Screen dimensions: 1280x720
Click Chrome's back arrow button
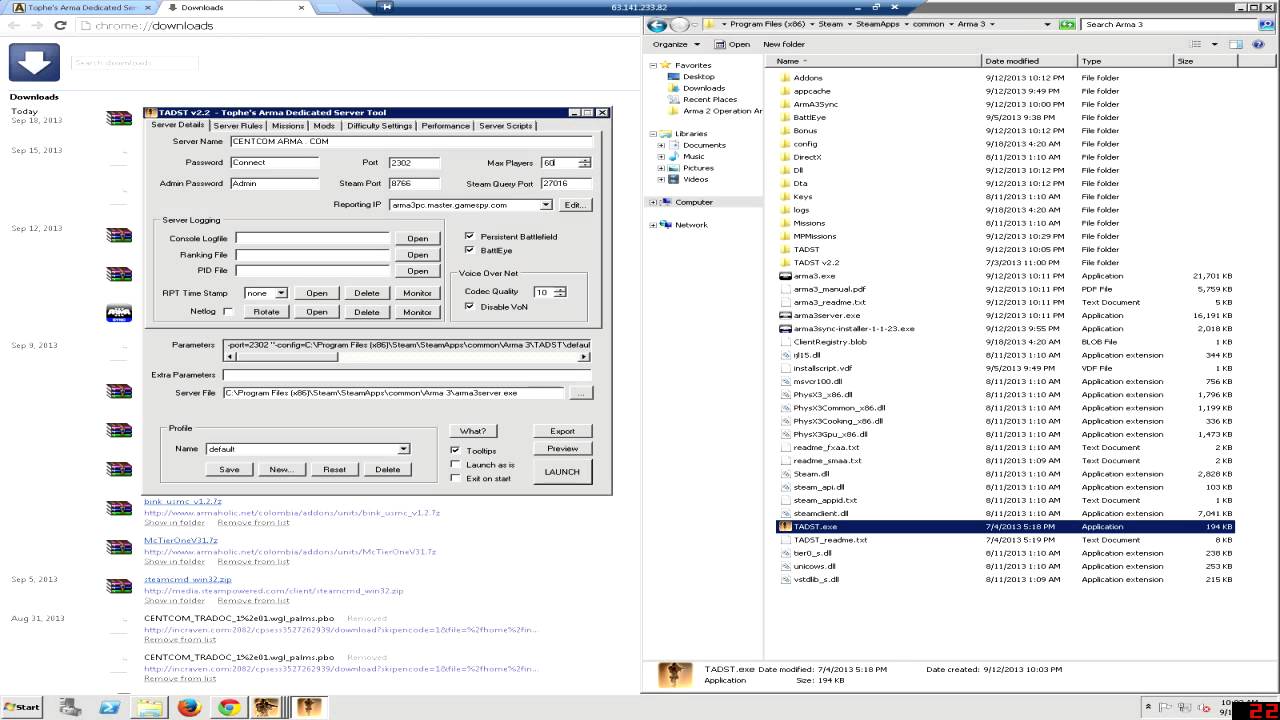pos(15,25)
